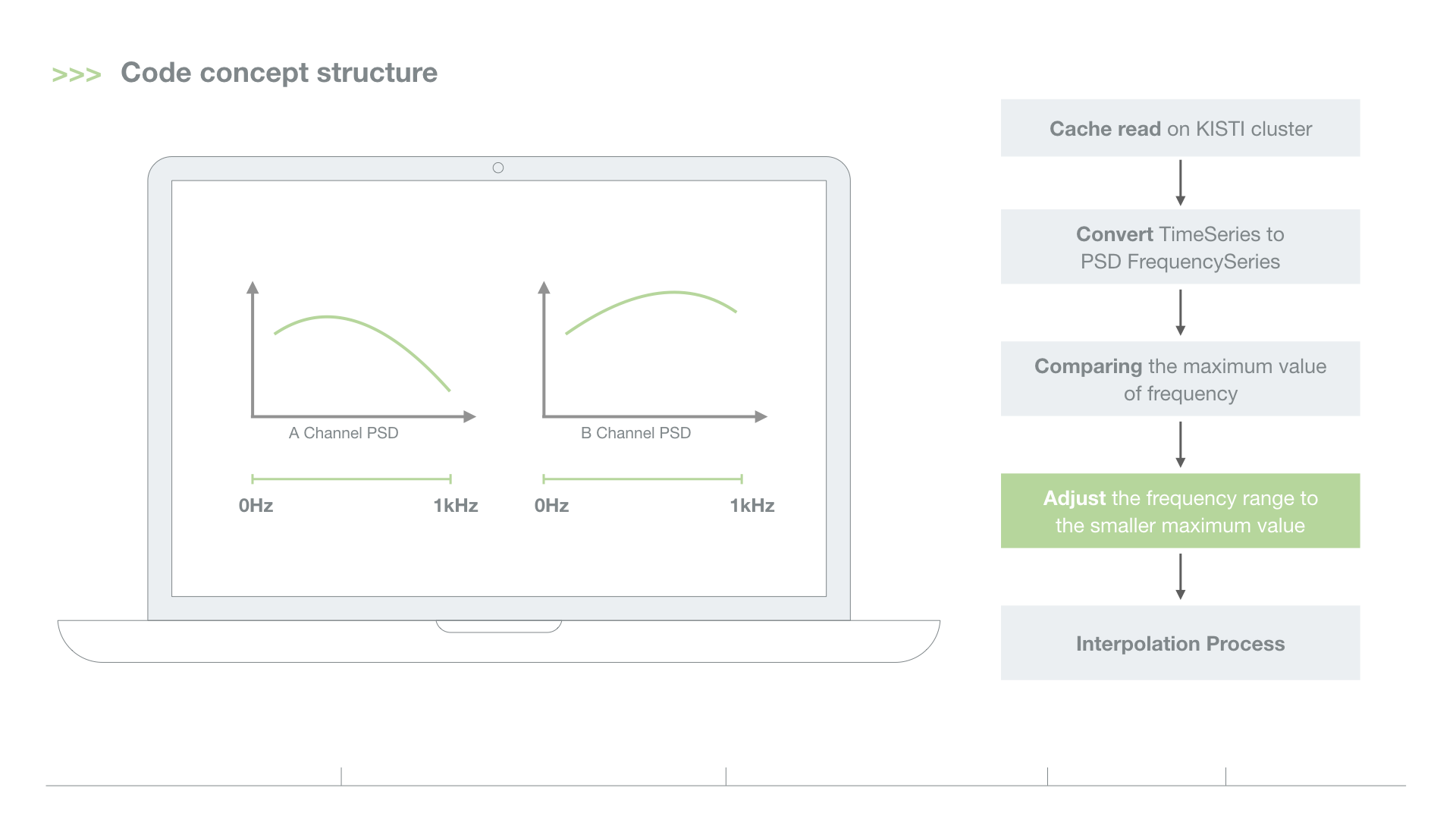Image resolution: width=1456 pixels, height=819 pixels.
Task: Click the B Channel PSD label
Action: (635, 433)
